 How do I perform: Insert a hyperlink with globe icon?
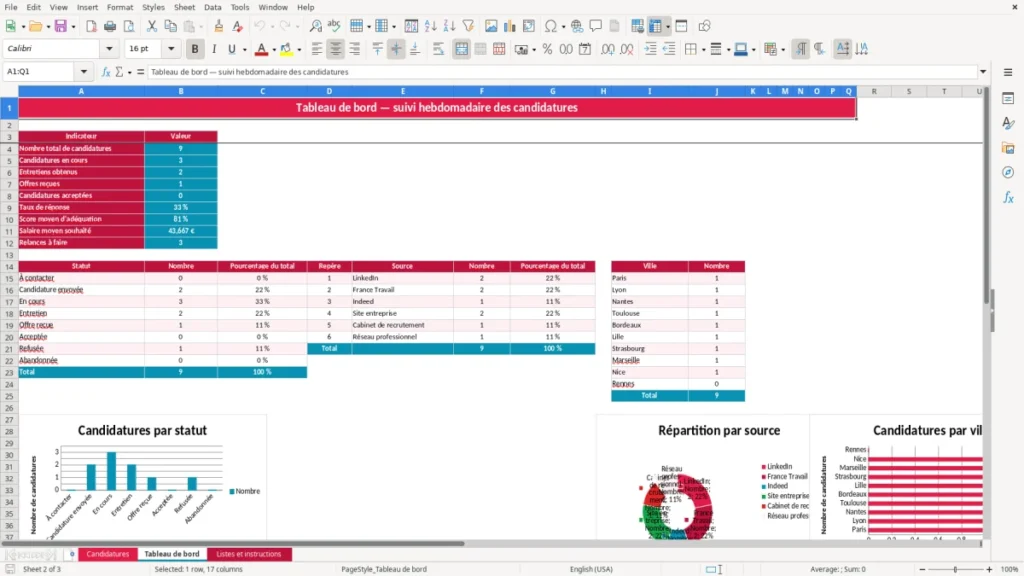[x=577, y=26]
